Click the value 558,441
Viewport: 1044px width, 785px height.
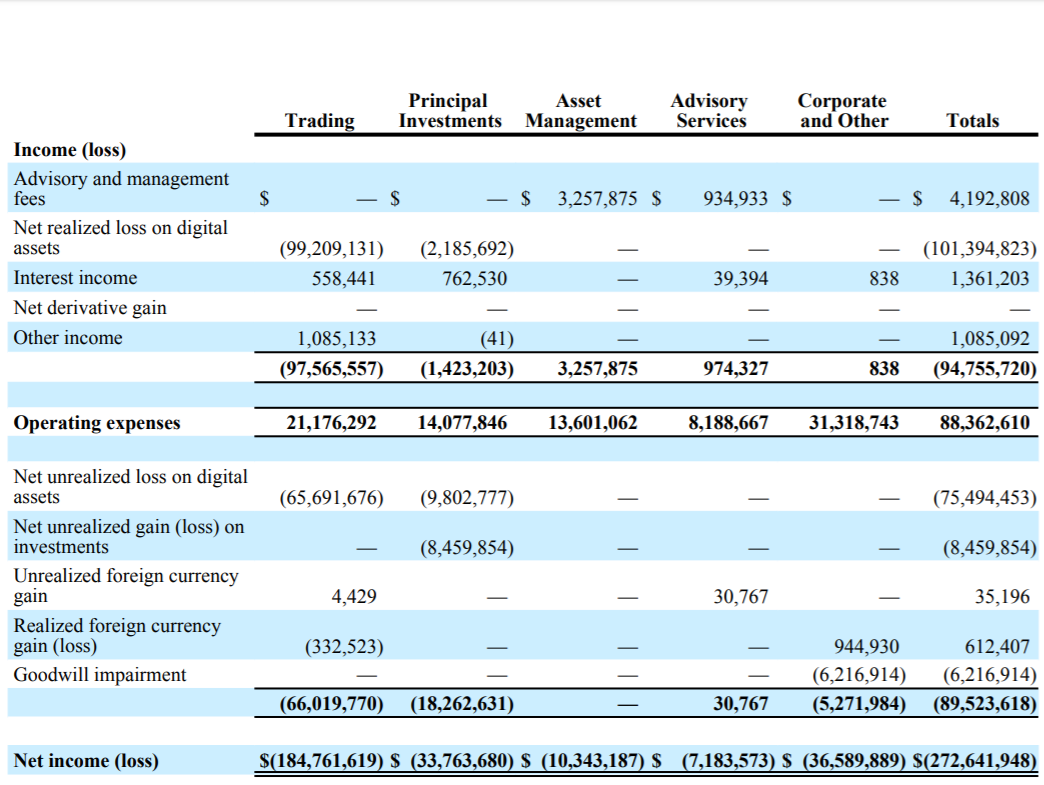coord(344,278)
